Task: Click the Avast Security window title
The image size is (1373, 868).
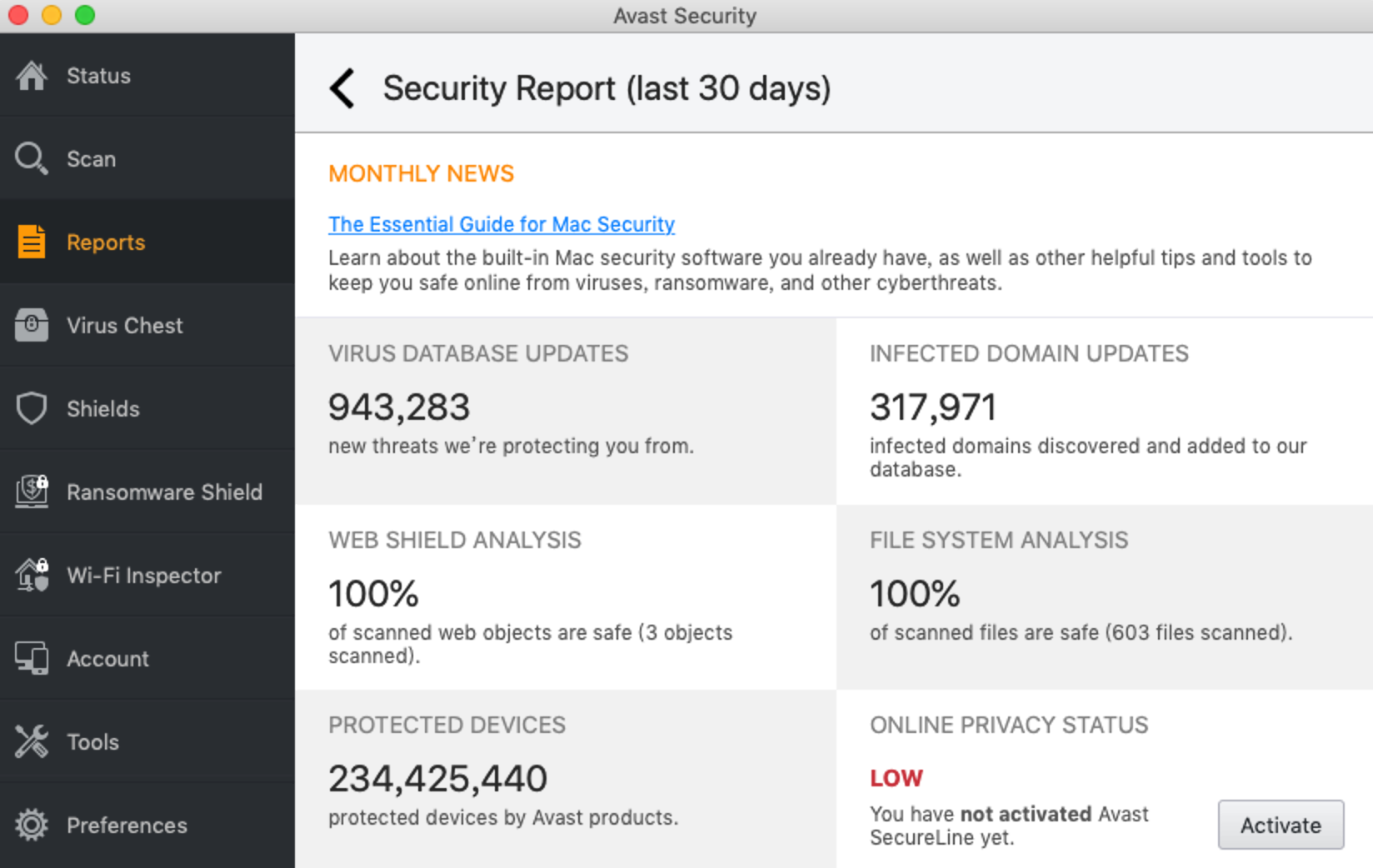Action: [685, 16]
